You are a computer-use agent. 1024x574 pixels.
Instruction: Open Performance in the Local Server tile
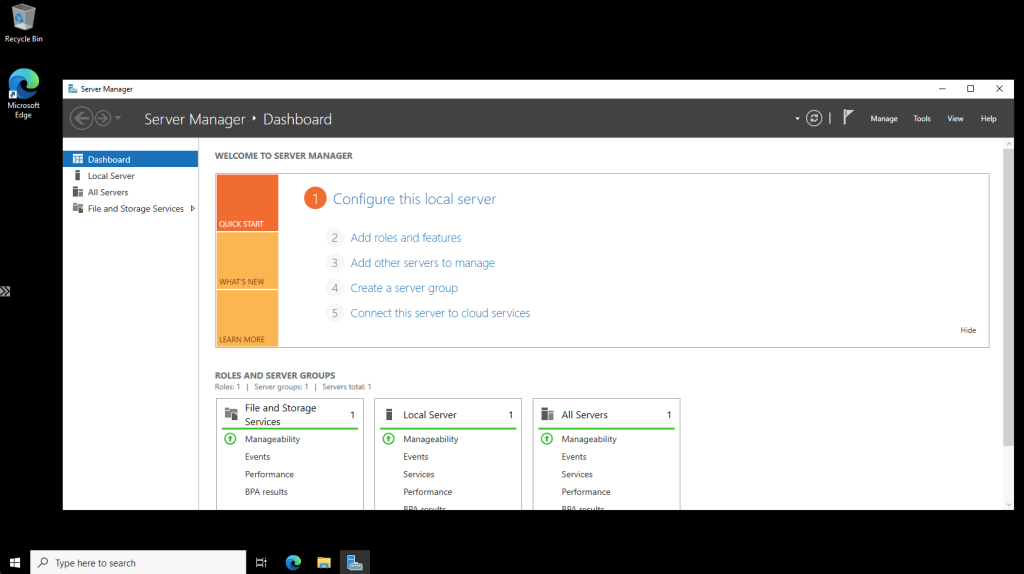(428, 492)
